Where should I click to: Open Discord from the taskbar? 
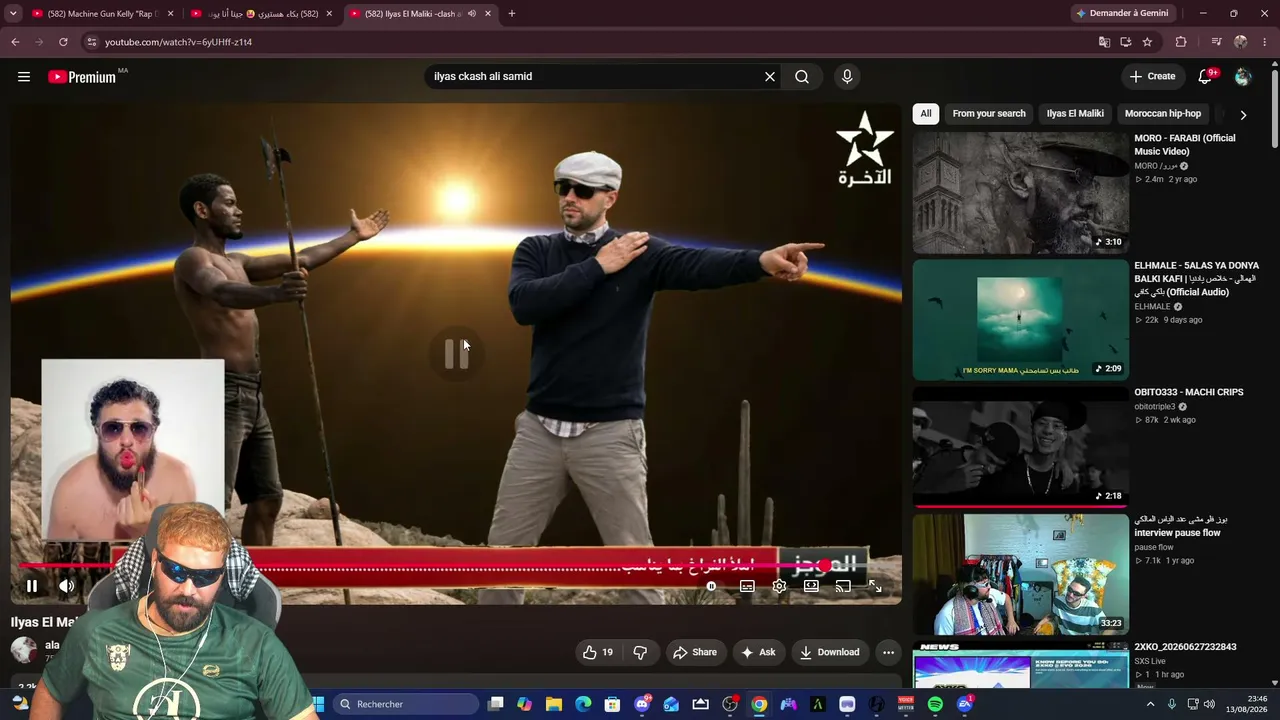coord(642,705)
